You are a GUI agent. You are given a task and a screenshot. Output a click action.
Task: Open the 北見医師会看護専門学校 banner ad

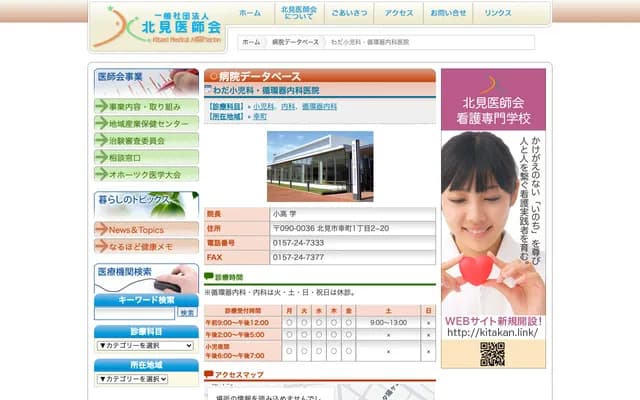(493, 218)
